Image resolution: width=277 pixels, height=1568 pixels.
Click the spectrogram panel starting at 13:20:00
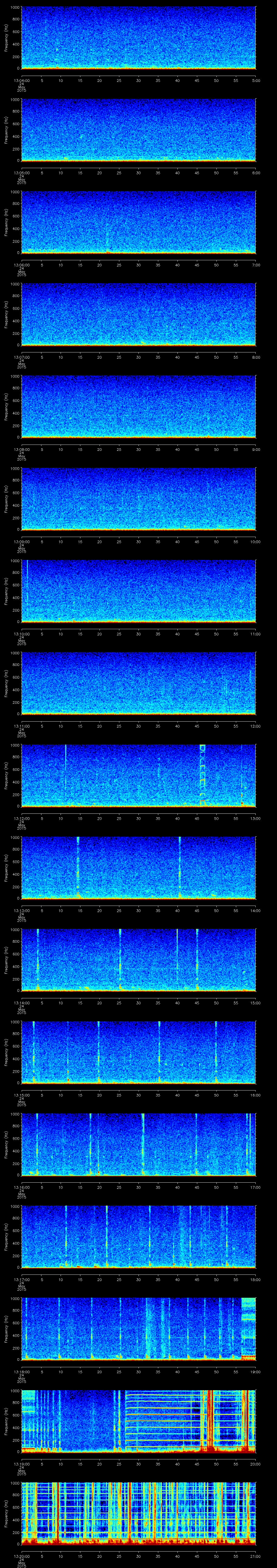click(x=139, y=1514)
